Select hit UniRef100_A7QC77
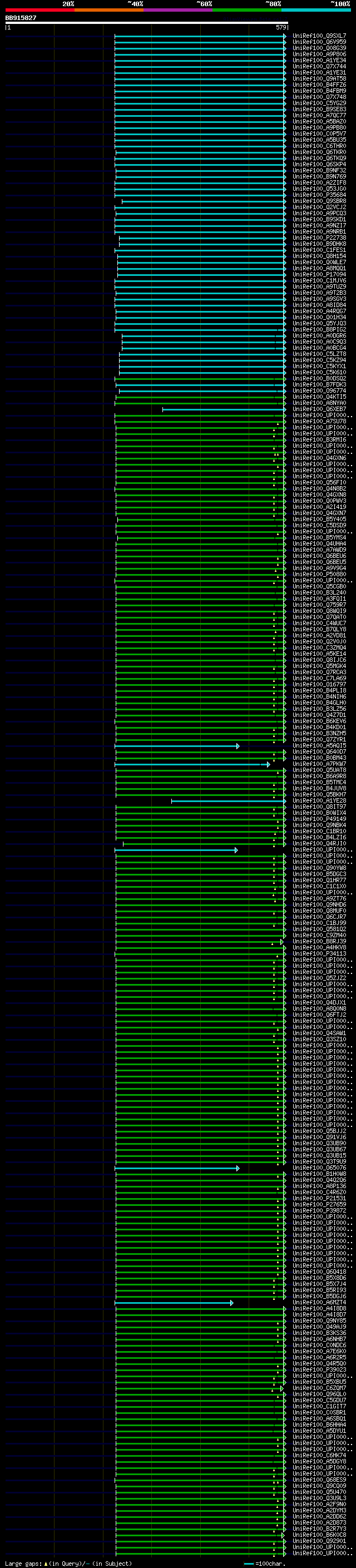Viewport: 356px width, 1568px height. [319, 115]
